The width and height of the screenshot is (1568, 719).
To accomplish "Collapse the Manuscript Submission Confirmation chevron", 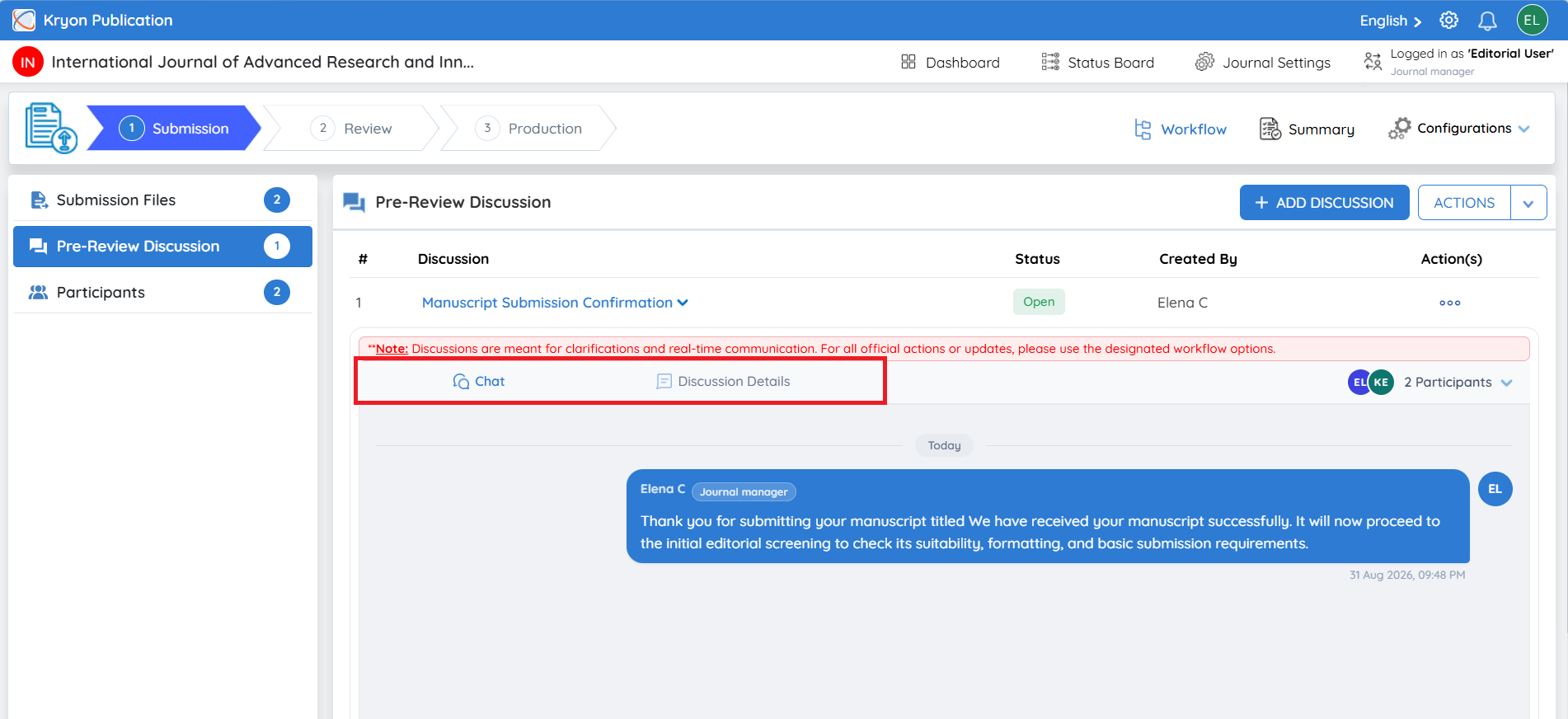I will point(683,303).
